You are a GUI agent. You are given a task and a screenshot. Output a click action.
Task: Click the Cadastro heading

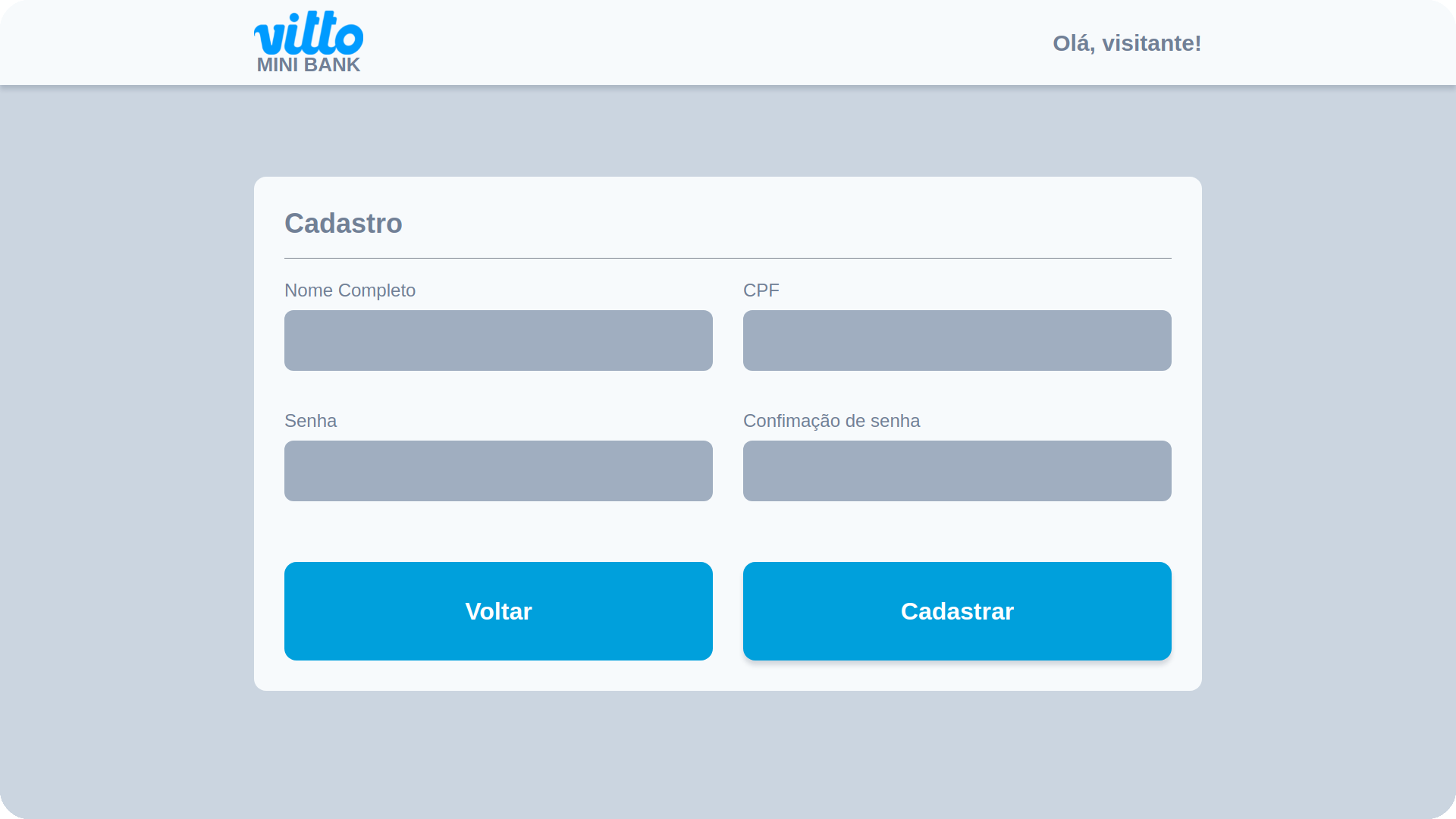click(343, 223)
